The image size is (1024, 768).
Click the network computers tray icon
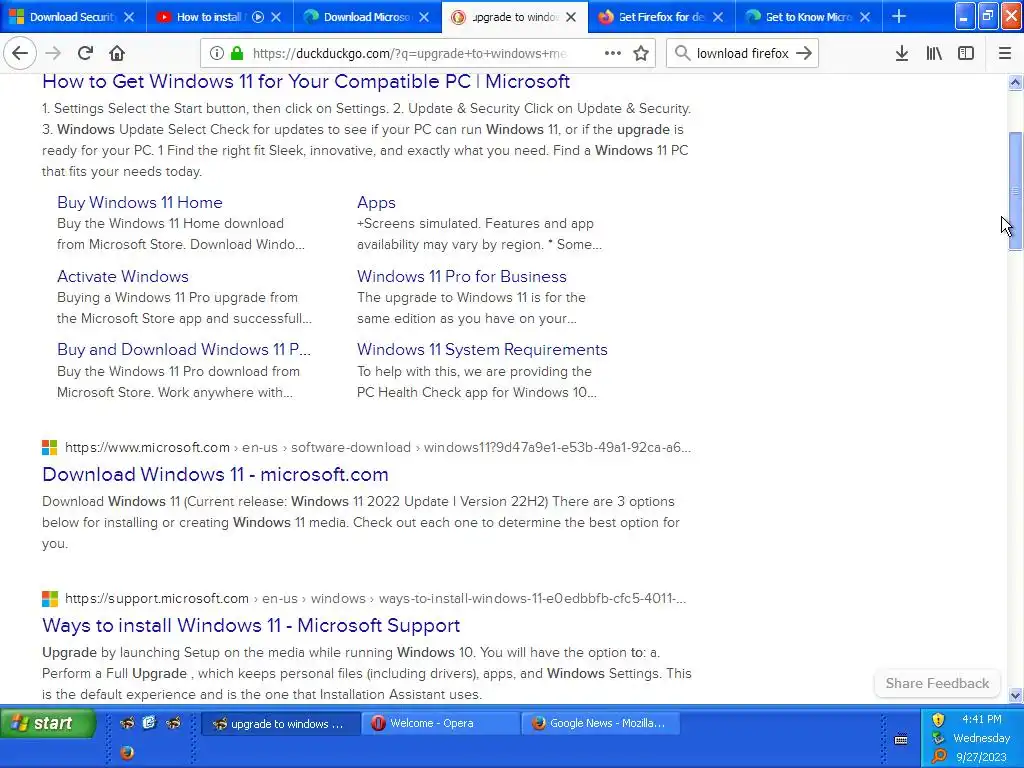pos(939,738)
